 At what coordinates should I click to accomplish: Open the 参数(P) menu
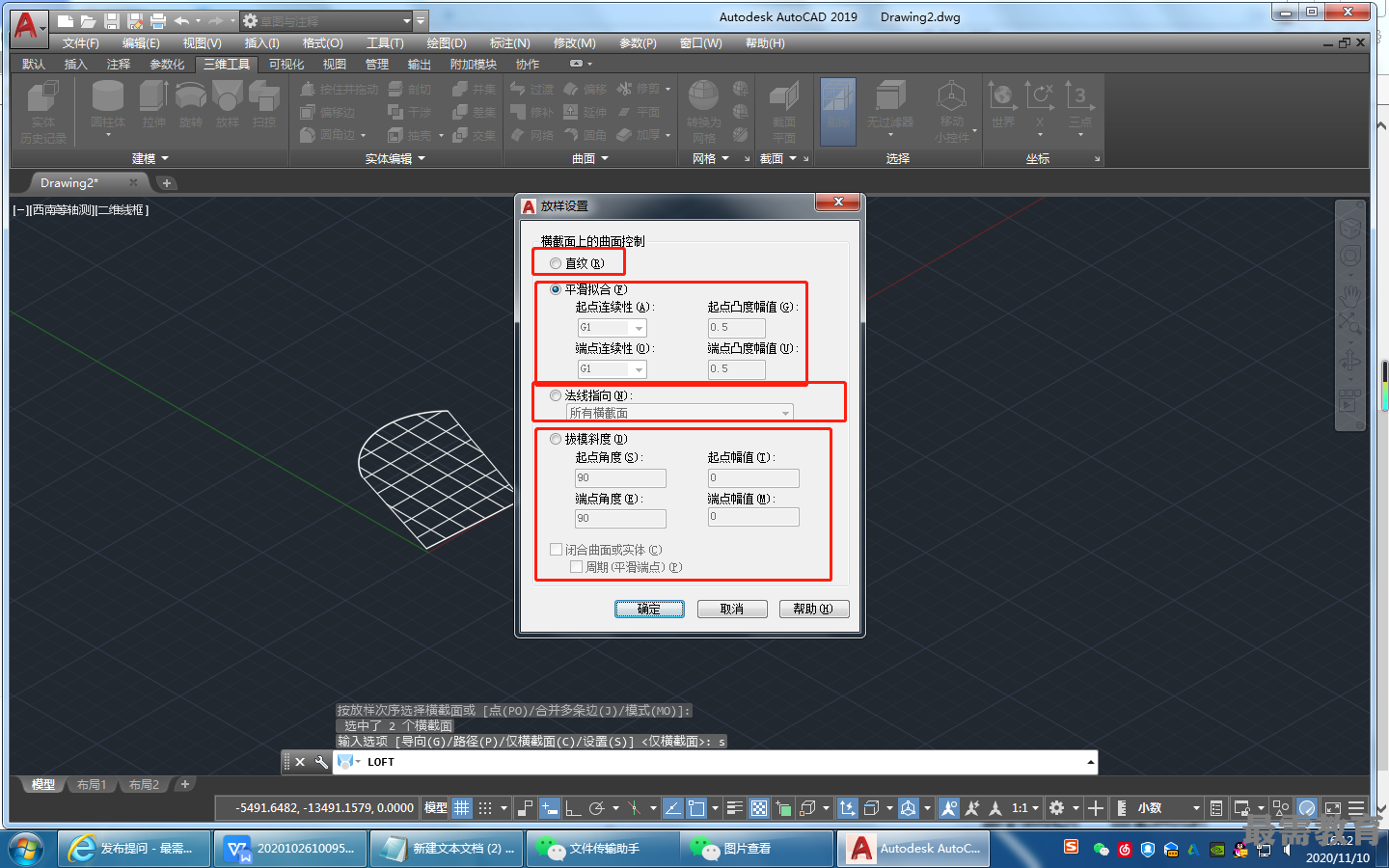click(638, 43)
